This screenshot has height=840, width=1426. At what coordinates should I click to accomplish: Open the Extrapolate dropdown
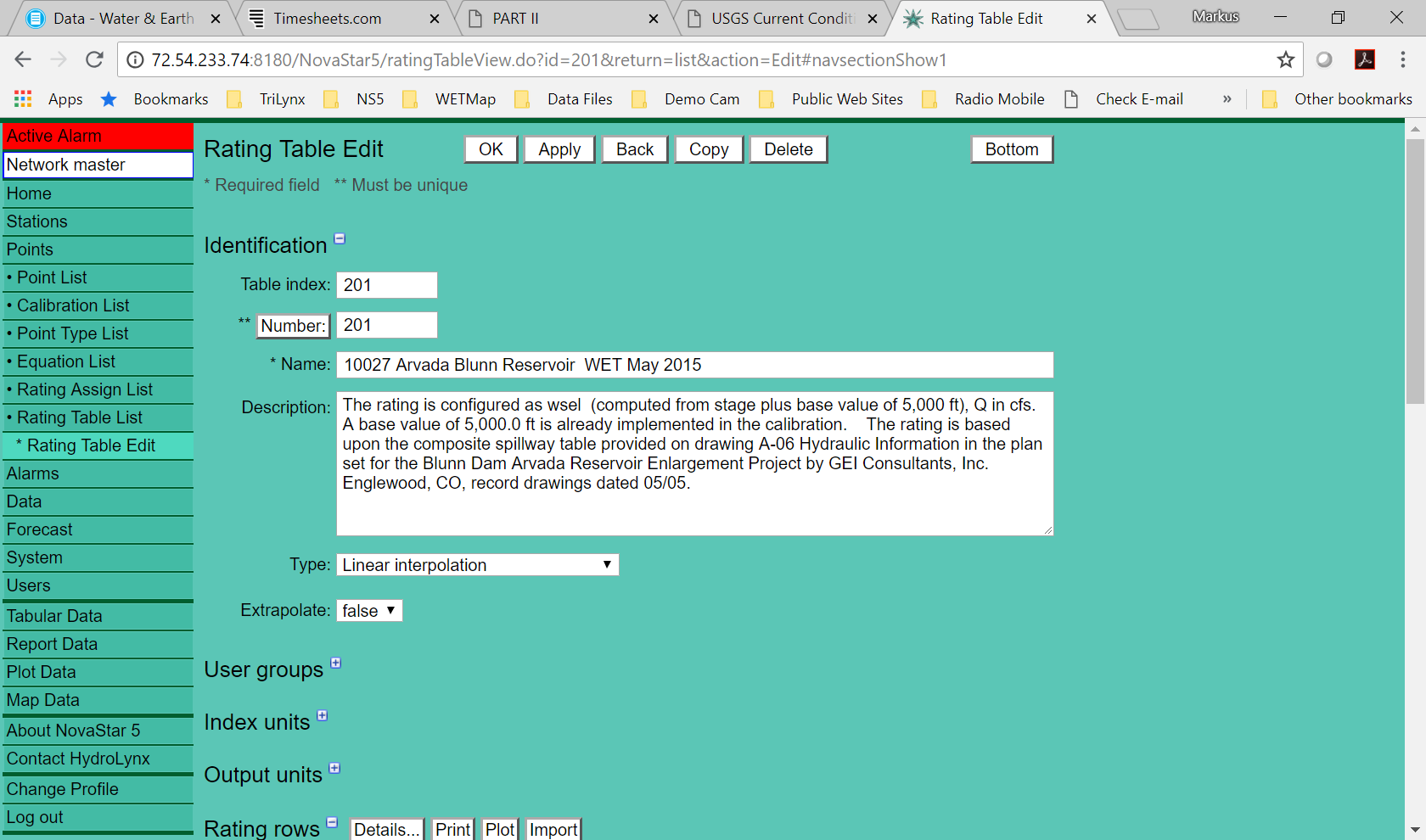click(369, 611)
